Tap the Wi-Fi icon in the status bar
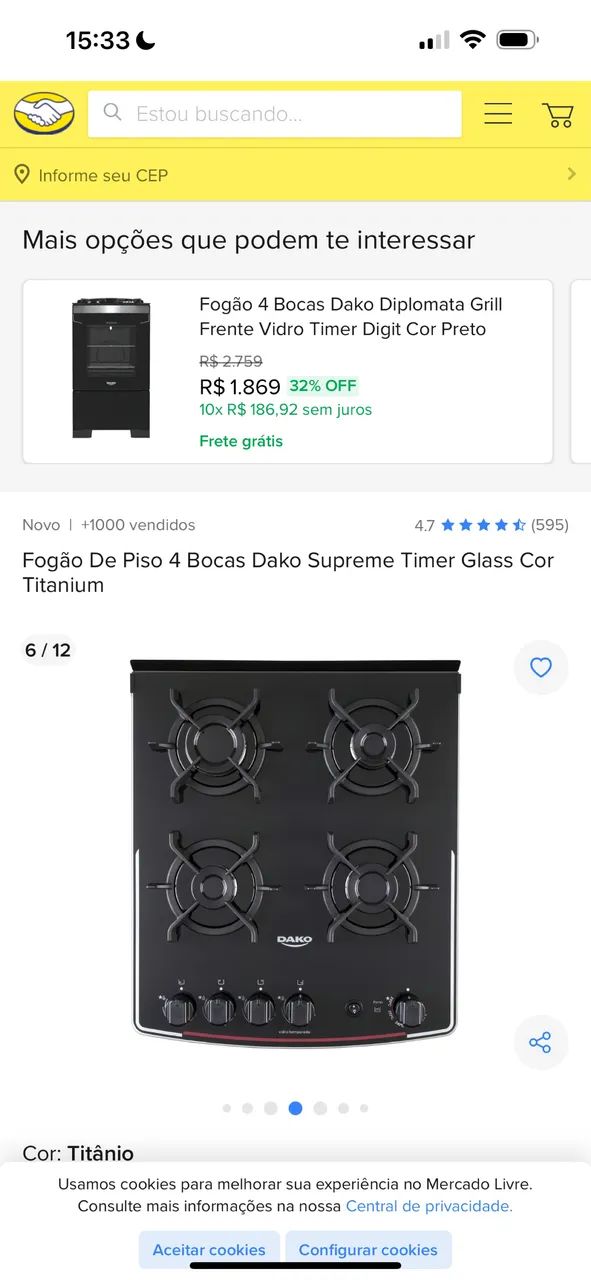Viewport: 591px width, 1280px height. (473, 40)
